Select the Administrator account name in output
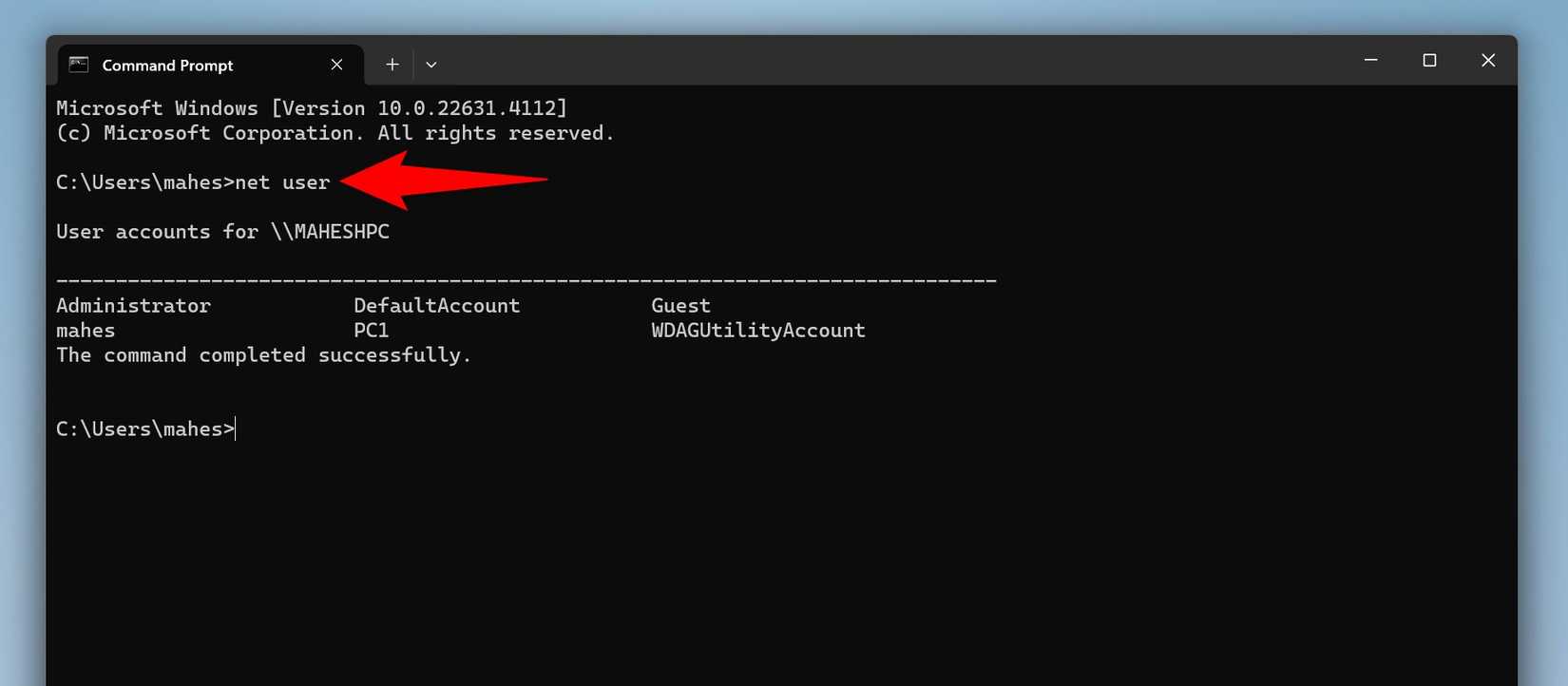The width and height of the screenshot is (1568, 686). click(133, 305)
